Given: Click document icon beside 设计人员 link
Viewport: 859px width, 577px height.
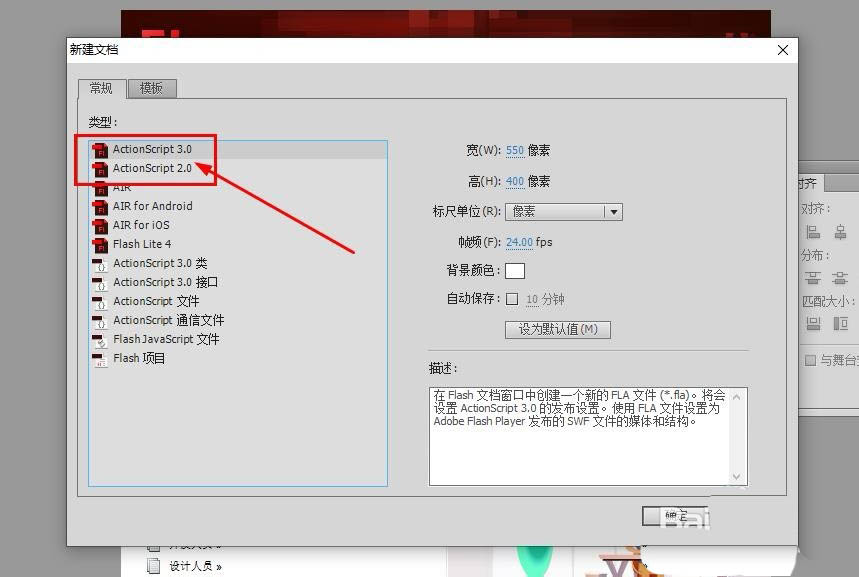Looking at the screenshot, I should pyautogui.click(x=154, y=565).
